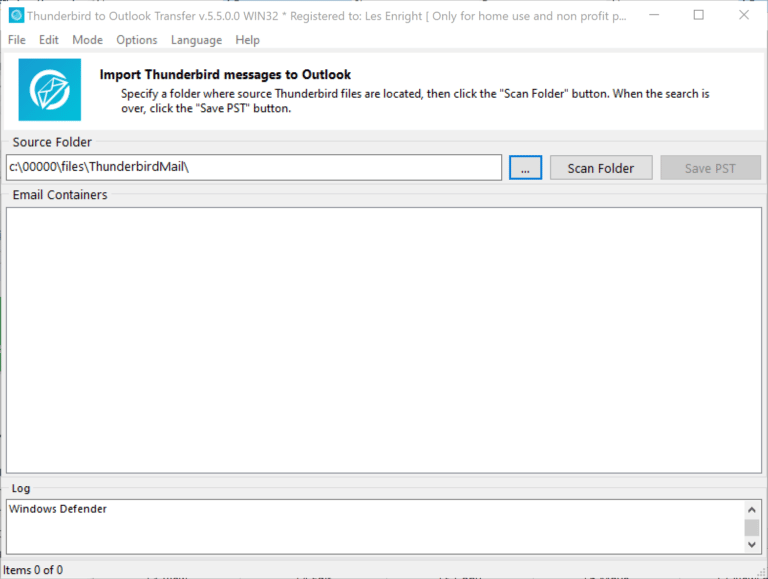Screen dimensions: 768x579
Task: Click the Log scrollbar up arrow
Action: tap(752, 510)
